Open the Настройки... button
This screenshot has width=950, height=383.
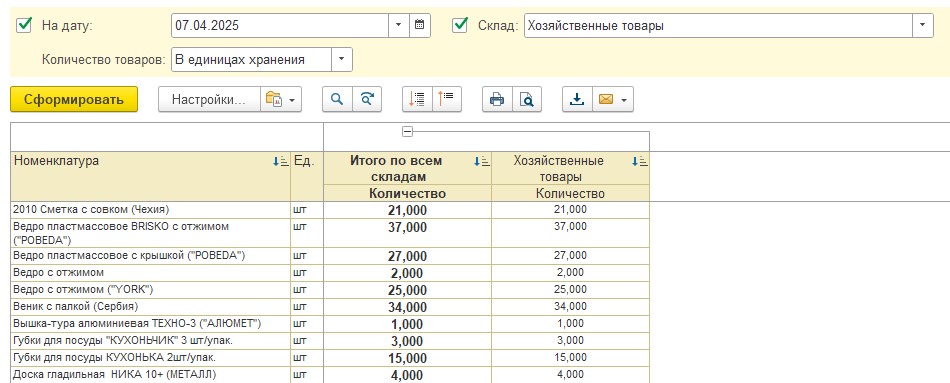[209, 99]
